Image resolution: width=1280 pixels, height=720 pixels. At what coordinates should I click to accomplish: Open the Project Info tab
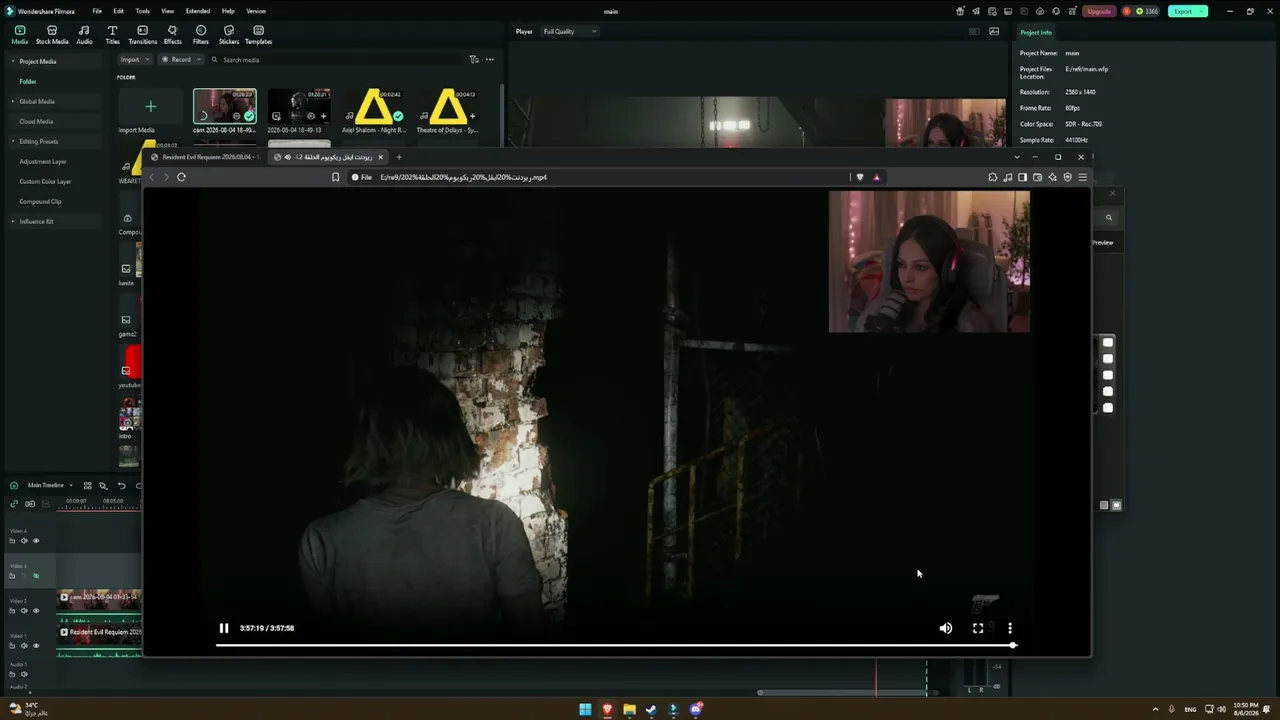coord(1036,32)
